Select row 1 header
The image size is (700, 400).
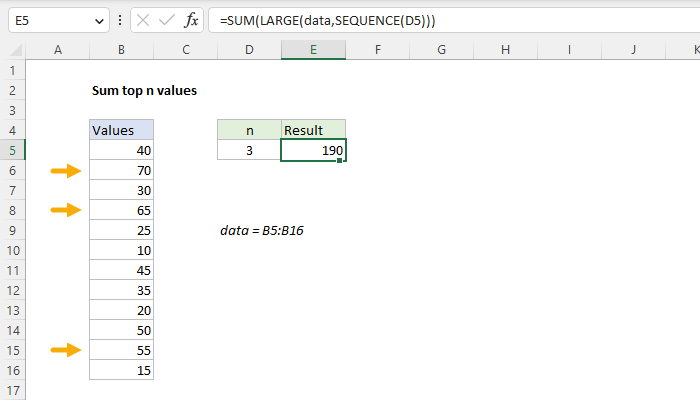click(12, 71)
